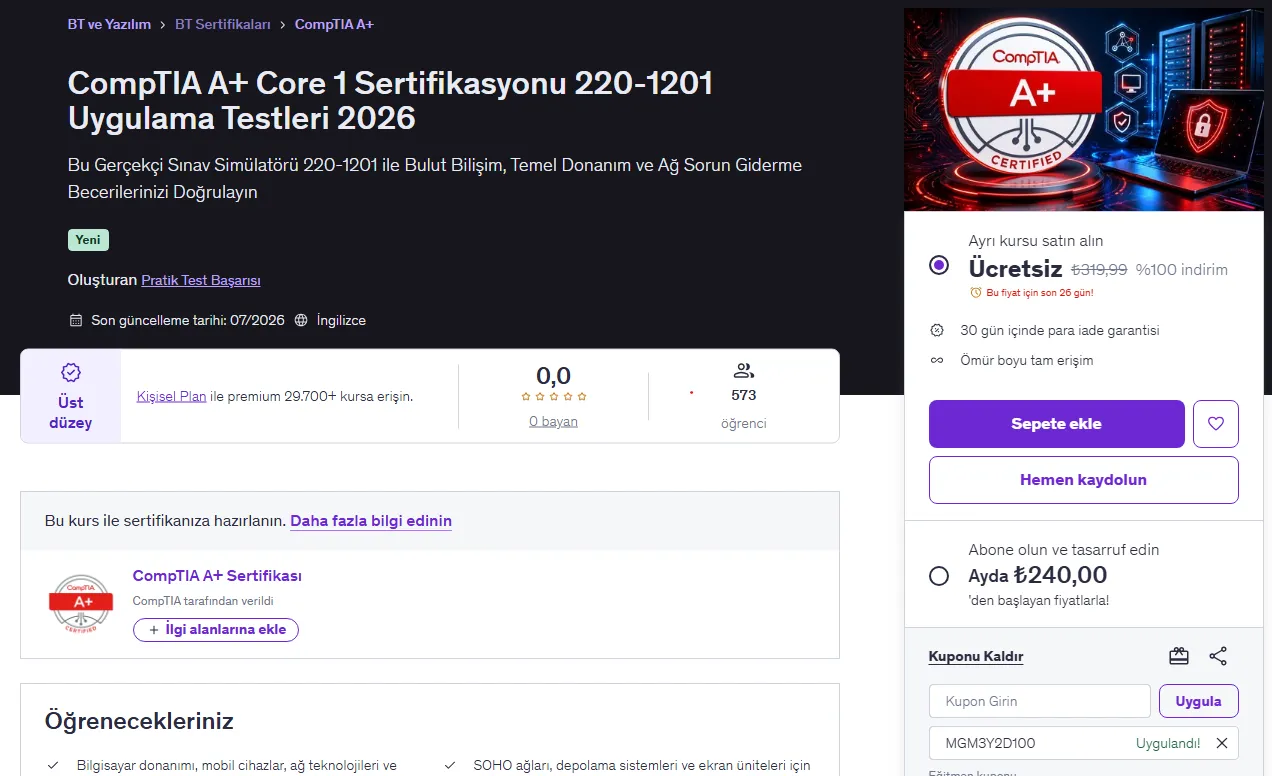Click the 0,0 rating value

[553, 376]
